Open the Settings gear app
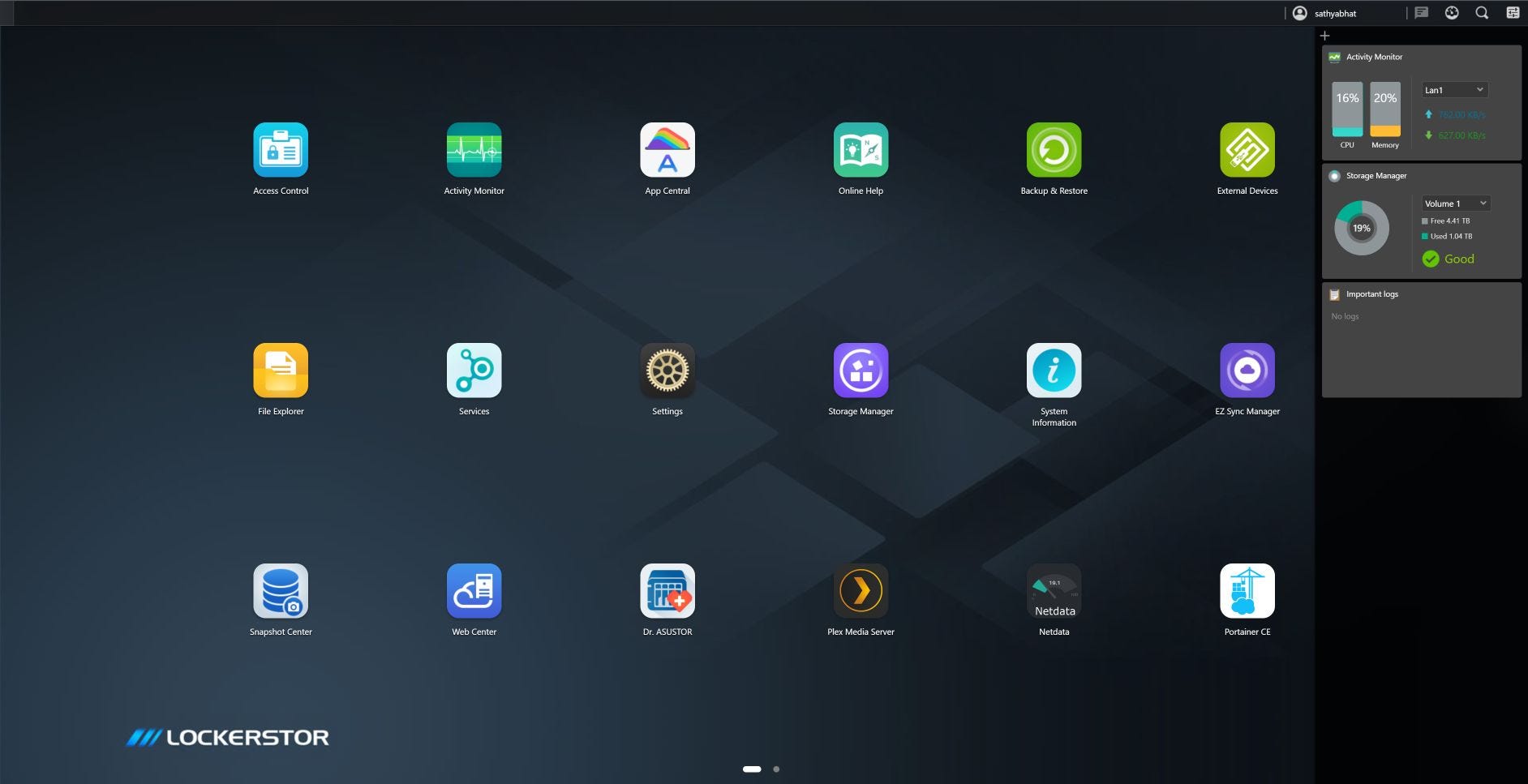Screen dimensions: 1528x784 [667, 371]
